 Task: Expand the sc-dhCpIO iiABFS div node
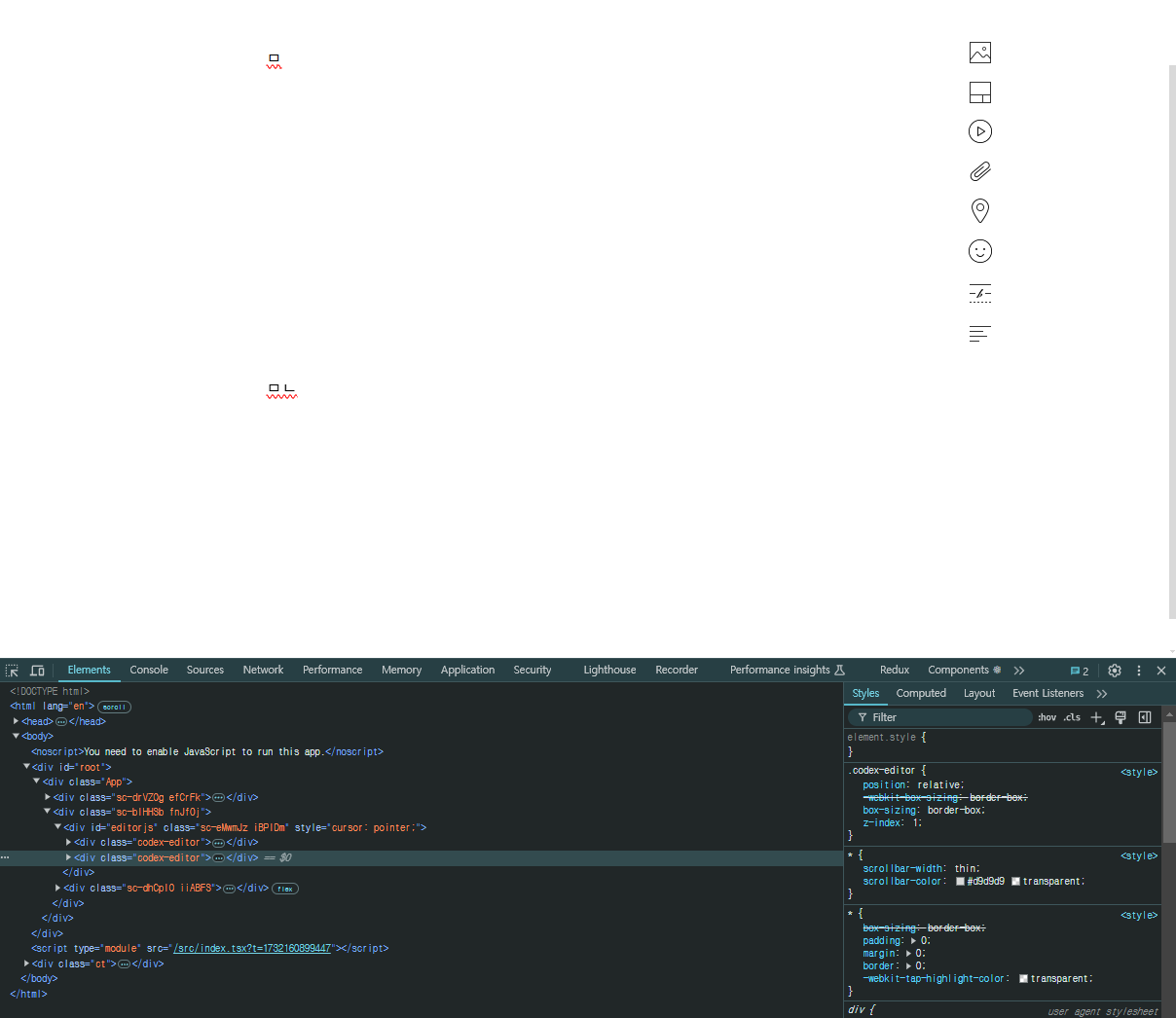tap(58, 888)
